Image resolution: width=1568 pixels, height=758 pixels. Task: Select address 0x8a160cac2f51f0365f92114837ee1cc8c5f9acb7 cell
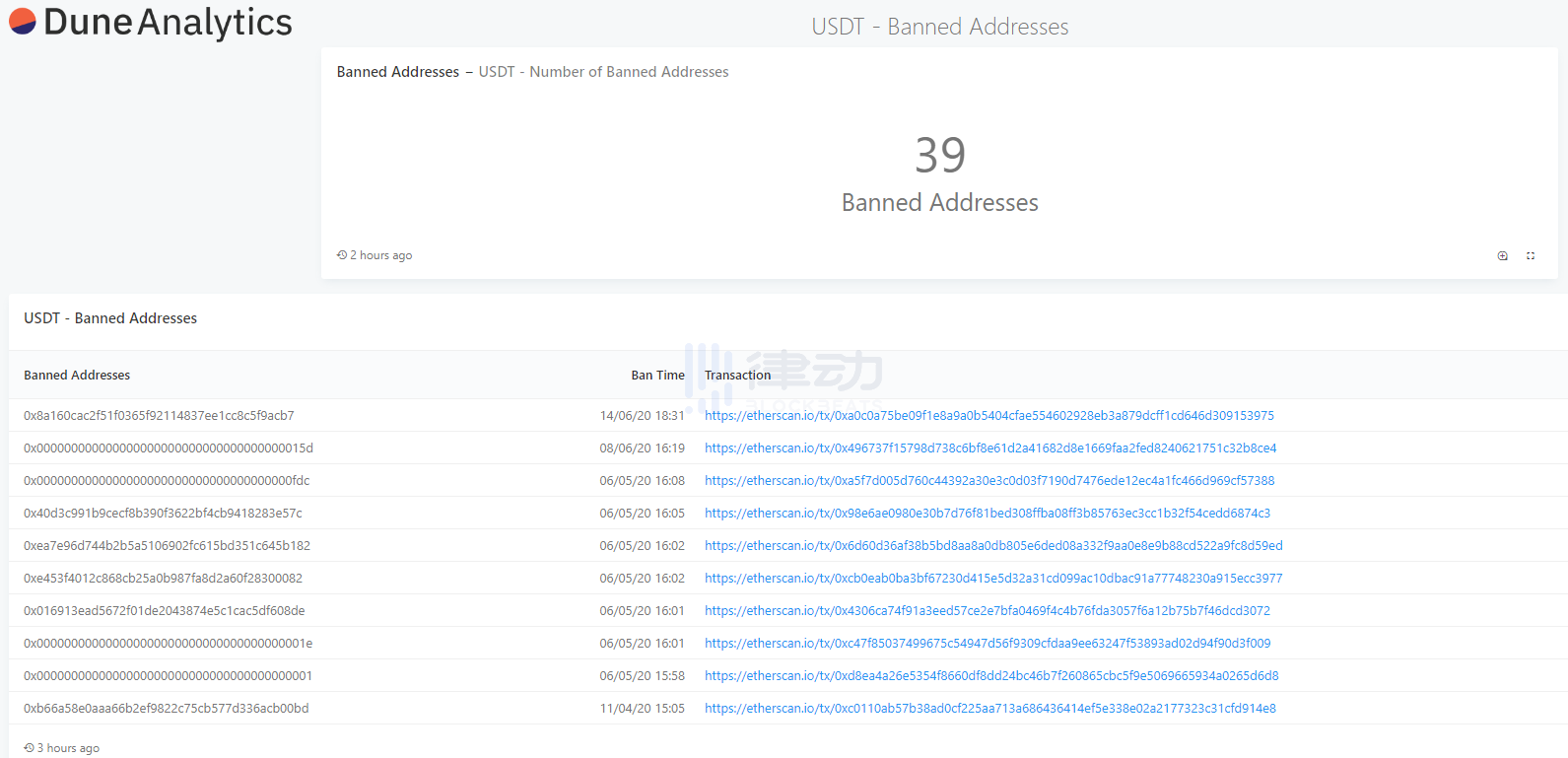pos(159,416)
